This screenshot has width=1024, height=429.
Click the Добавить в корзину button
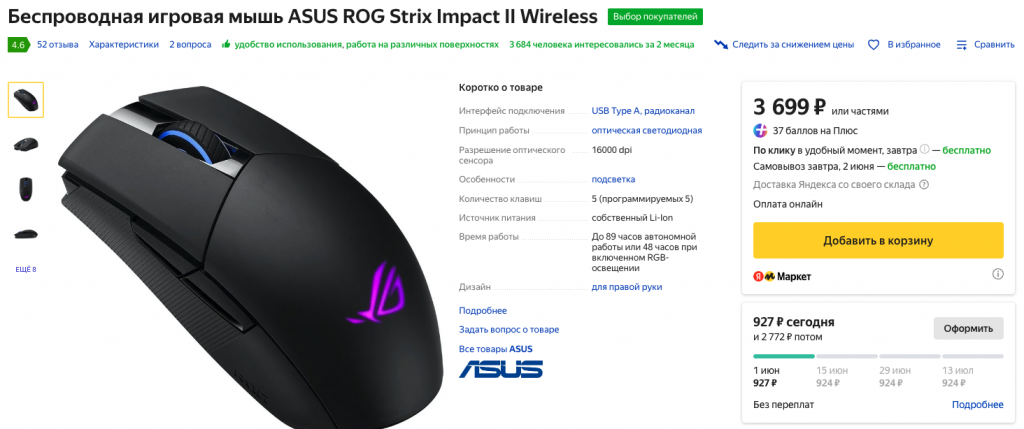(x=878, y=240)
